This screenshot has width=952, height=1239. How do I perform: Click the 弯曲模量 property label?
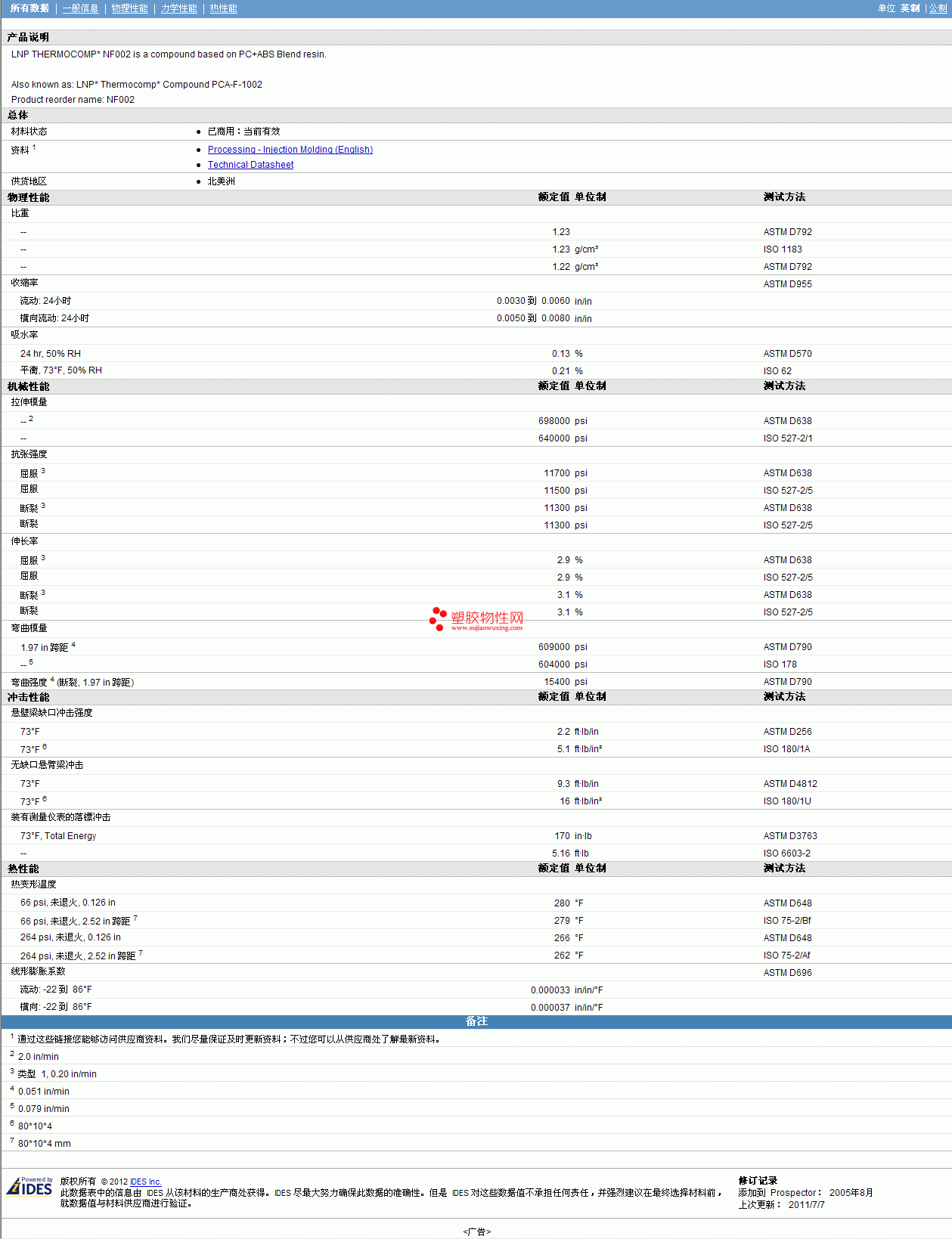[x=29, y=628]
